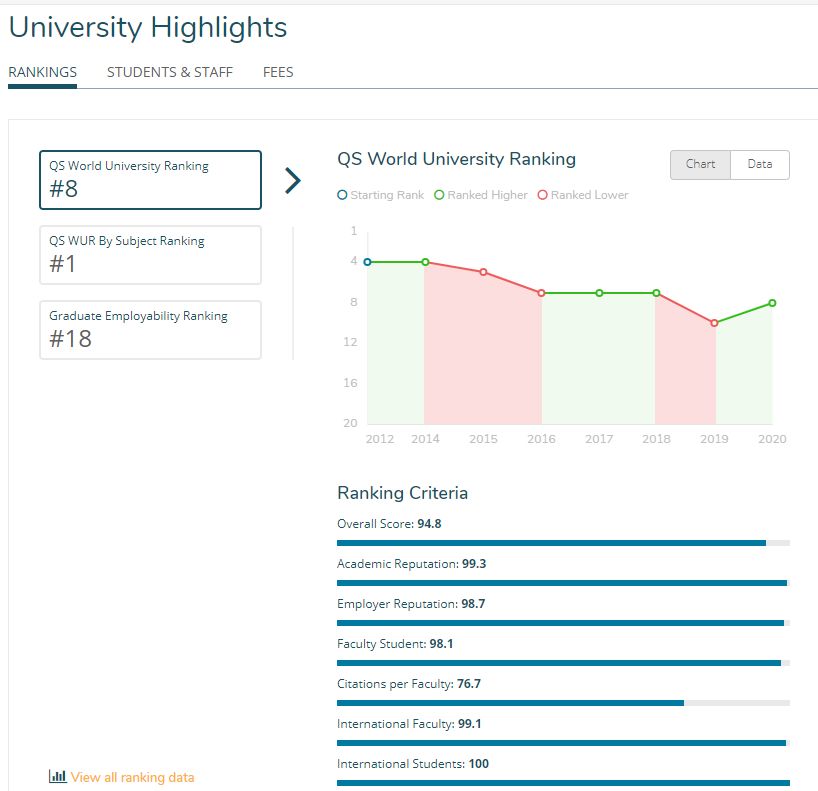Screen dimensions: 818x791
Task: Click the Overall Score progress bar
Action: click(563, 543)
